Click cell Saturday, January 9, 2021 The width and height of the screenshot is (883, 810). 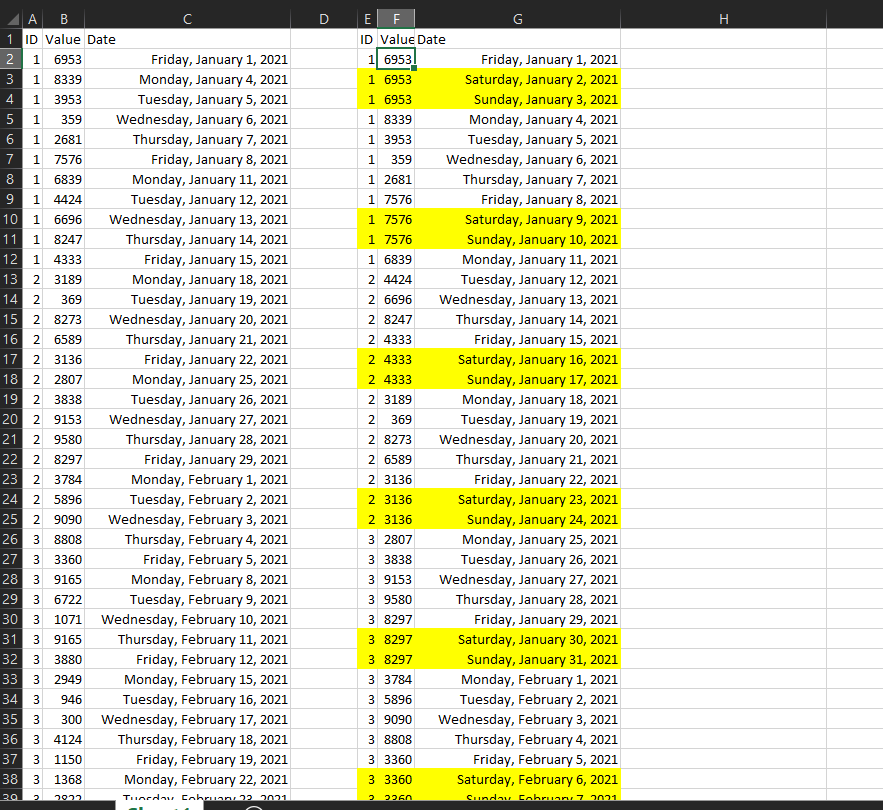click(518, 219)
